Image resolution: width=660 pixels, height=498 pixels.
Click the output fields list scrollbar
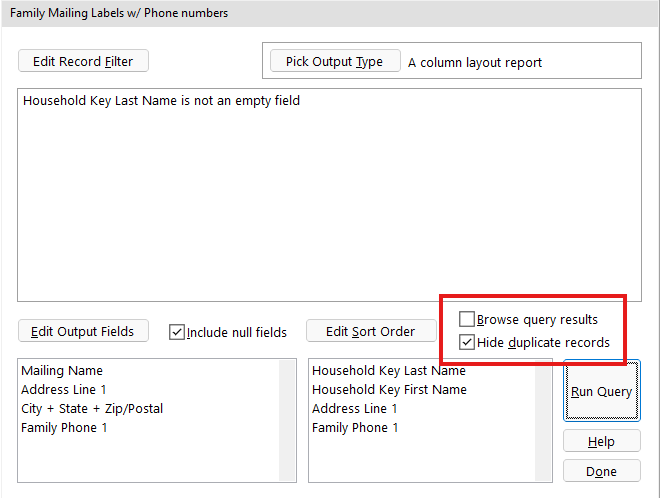[x=288, y=420]
